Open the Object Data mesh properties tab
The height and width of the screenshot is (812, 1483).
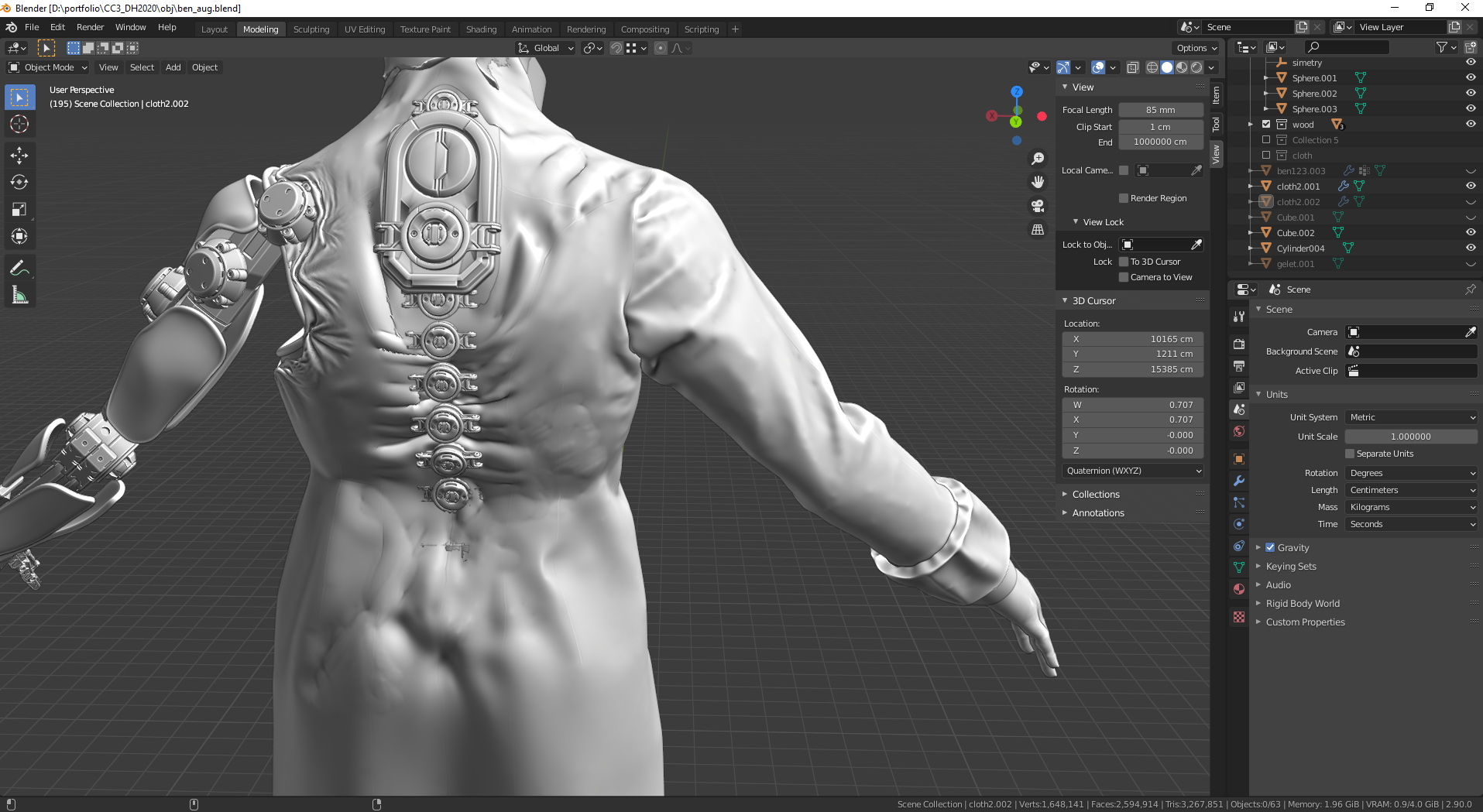(1239, 567)
